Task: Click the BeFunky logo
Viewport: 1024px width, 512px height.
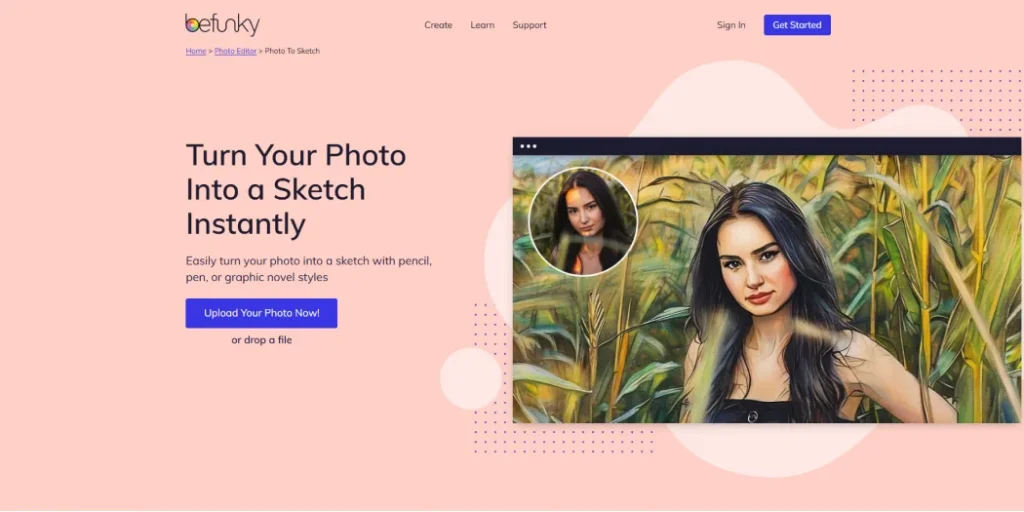Action: (x=223, y=25)
